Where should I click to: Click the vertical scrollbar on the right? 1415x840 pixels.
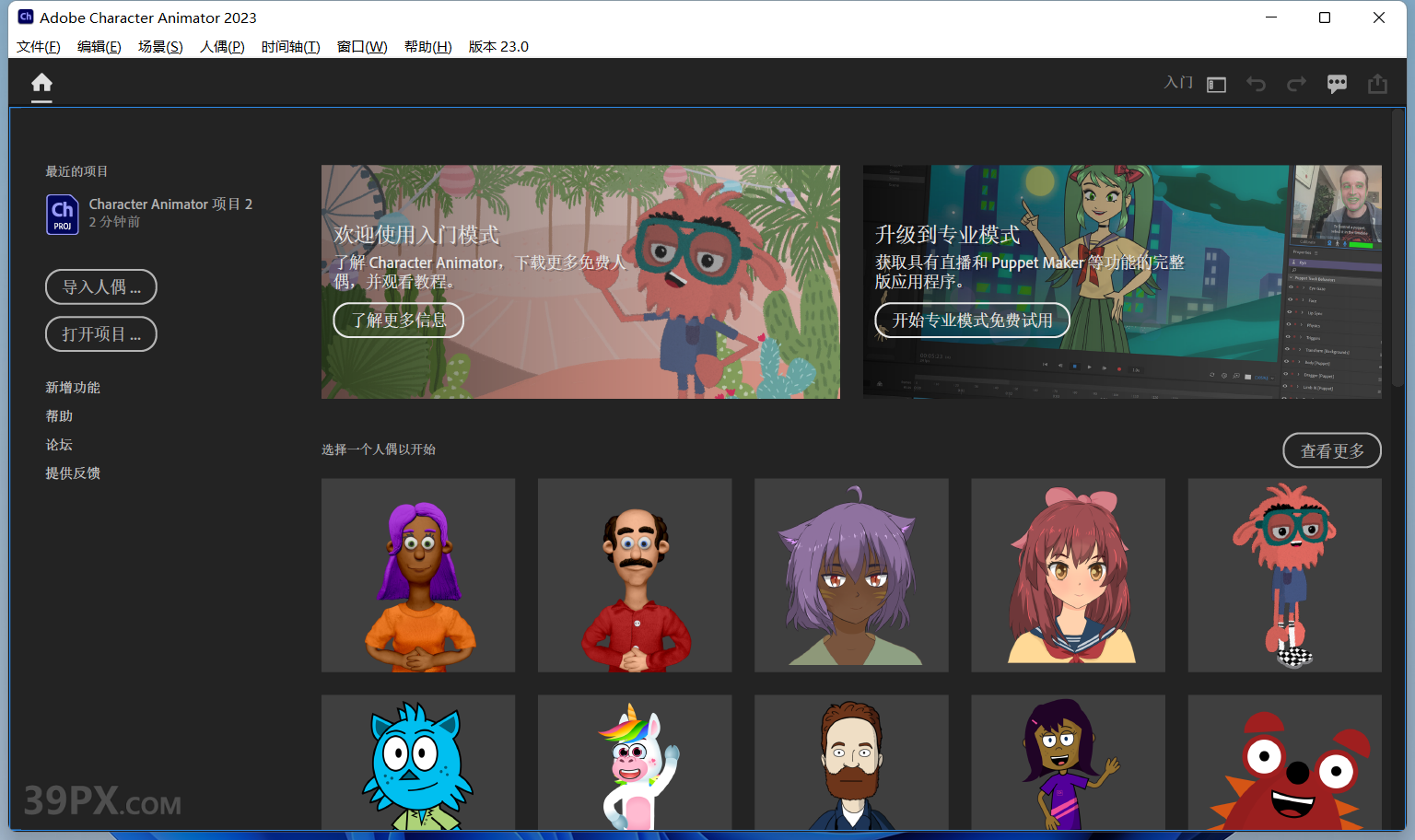point(1398,249)
